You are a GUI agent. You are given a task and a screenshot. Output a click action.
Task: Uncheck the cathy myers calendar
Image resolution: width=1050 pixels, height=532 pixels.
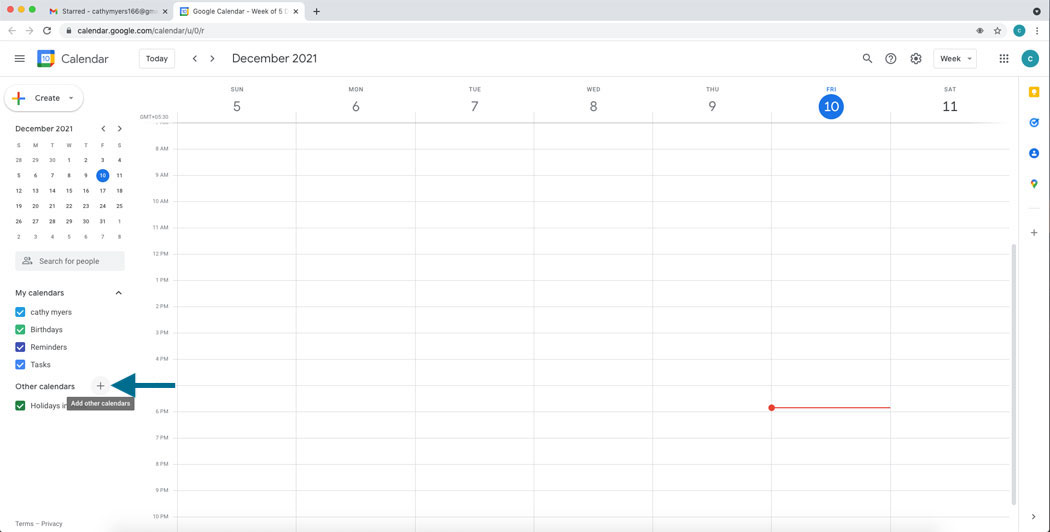pyautogui.click(x=20, y=312)
